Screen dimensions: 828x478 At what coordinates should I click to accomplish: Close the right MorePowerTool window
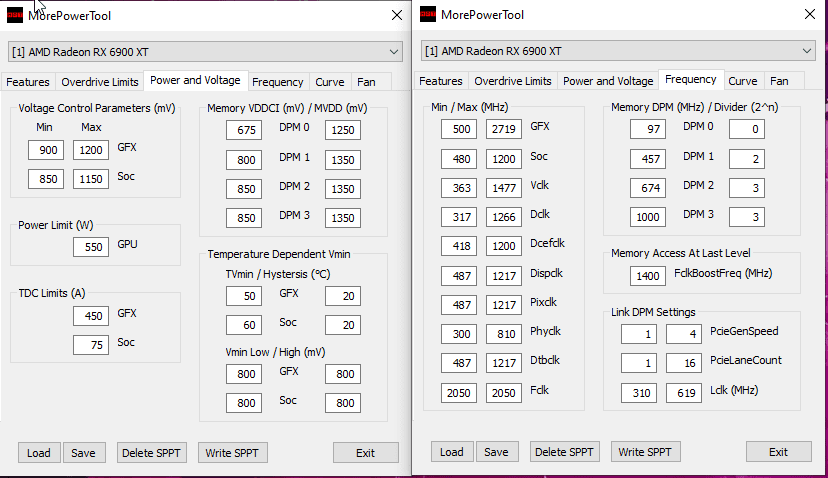pos(810,14)
